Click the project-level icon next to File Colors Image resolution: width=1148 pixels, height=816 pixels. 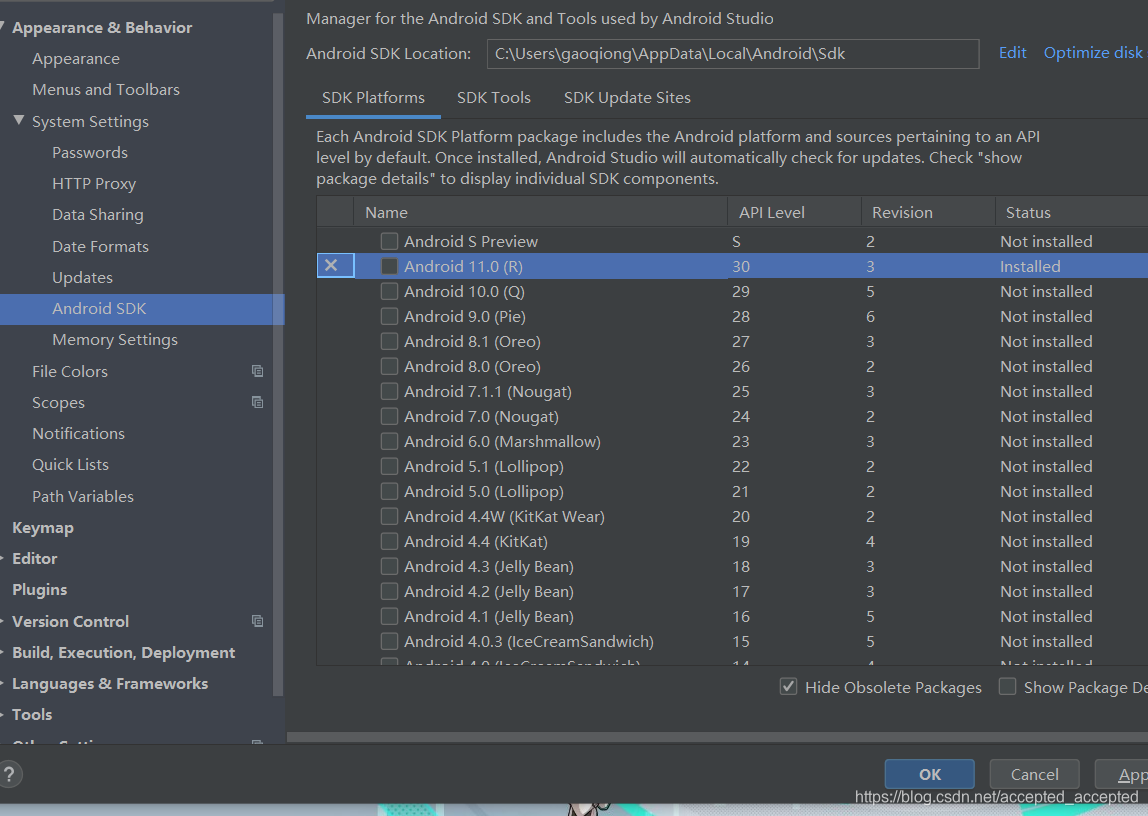[258, 371]
